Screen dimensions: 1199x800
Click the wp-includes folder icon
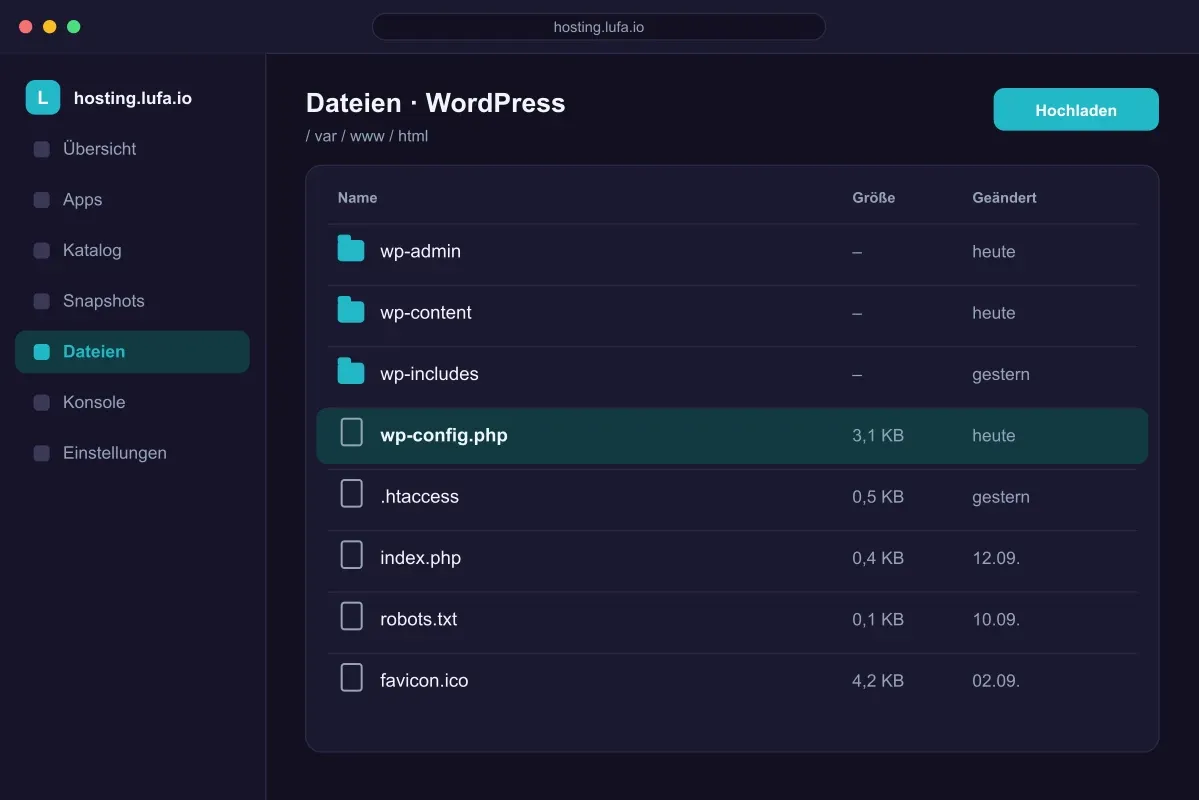click(x=351, y=371)
